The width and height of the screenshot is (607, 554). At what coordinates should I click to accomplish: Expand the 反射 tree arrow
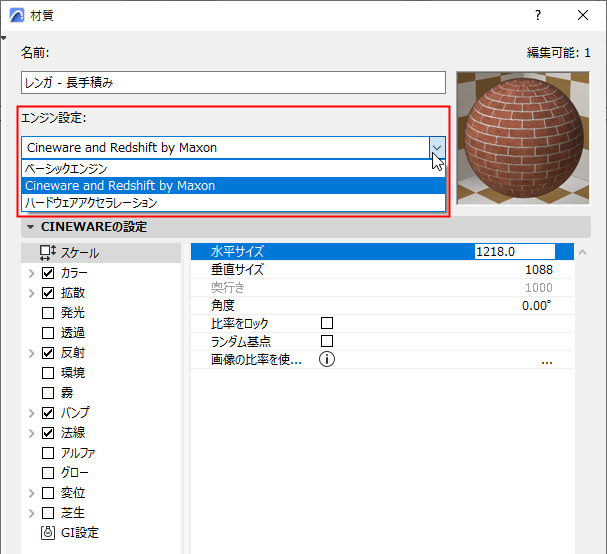32,353
